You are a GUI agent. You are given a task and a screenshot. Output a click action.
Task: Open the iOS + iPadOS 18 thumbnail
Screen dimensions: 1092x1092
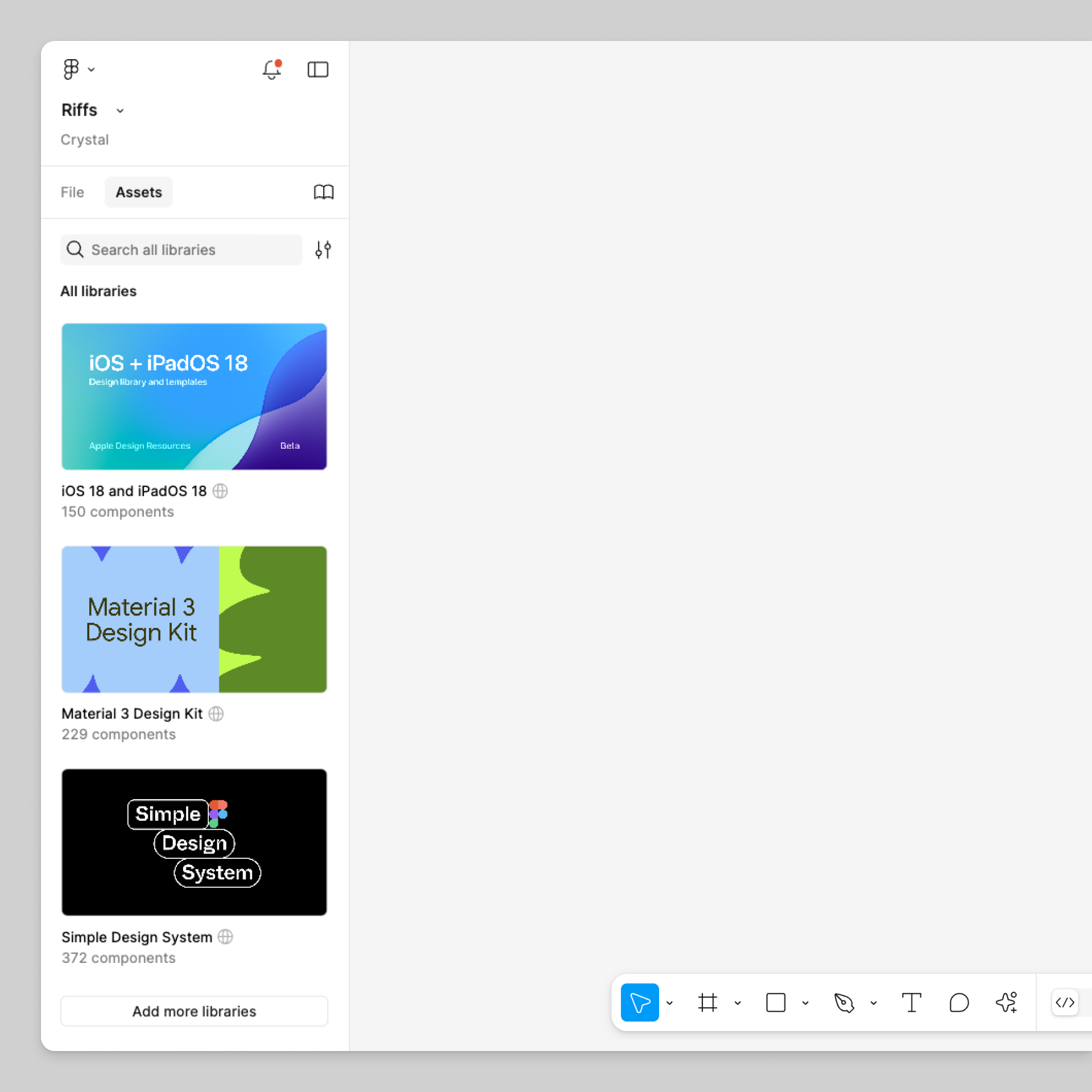pyautogui.click(x=195, y=396)
